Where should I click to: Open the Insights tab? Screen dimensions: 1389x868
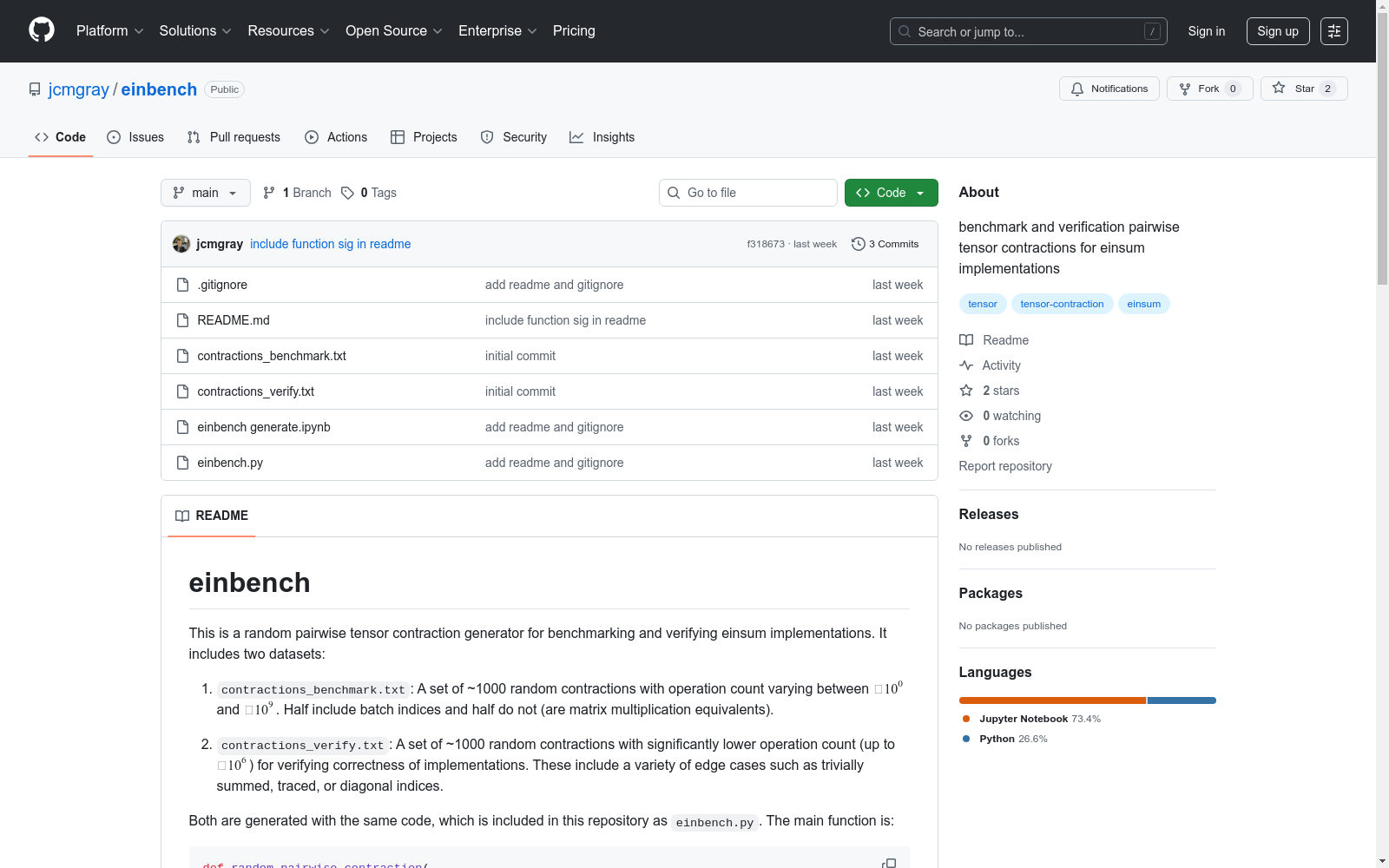tap(602, 137)
